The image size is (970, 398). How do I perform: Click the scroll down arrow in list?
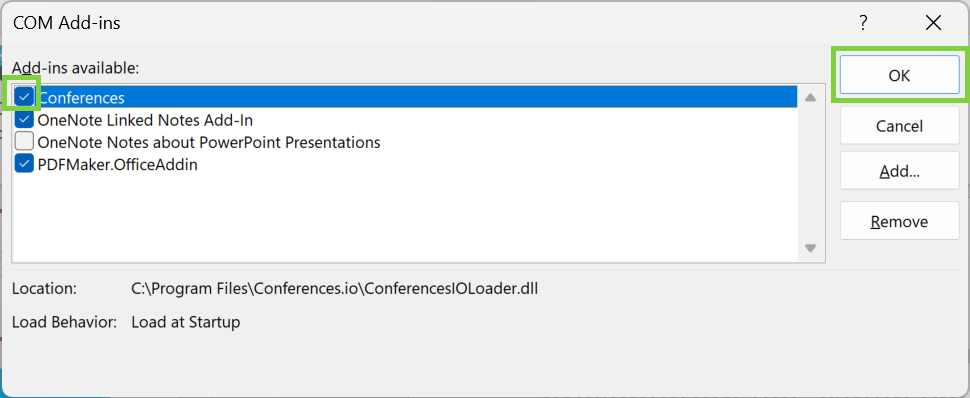(810, 248)
